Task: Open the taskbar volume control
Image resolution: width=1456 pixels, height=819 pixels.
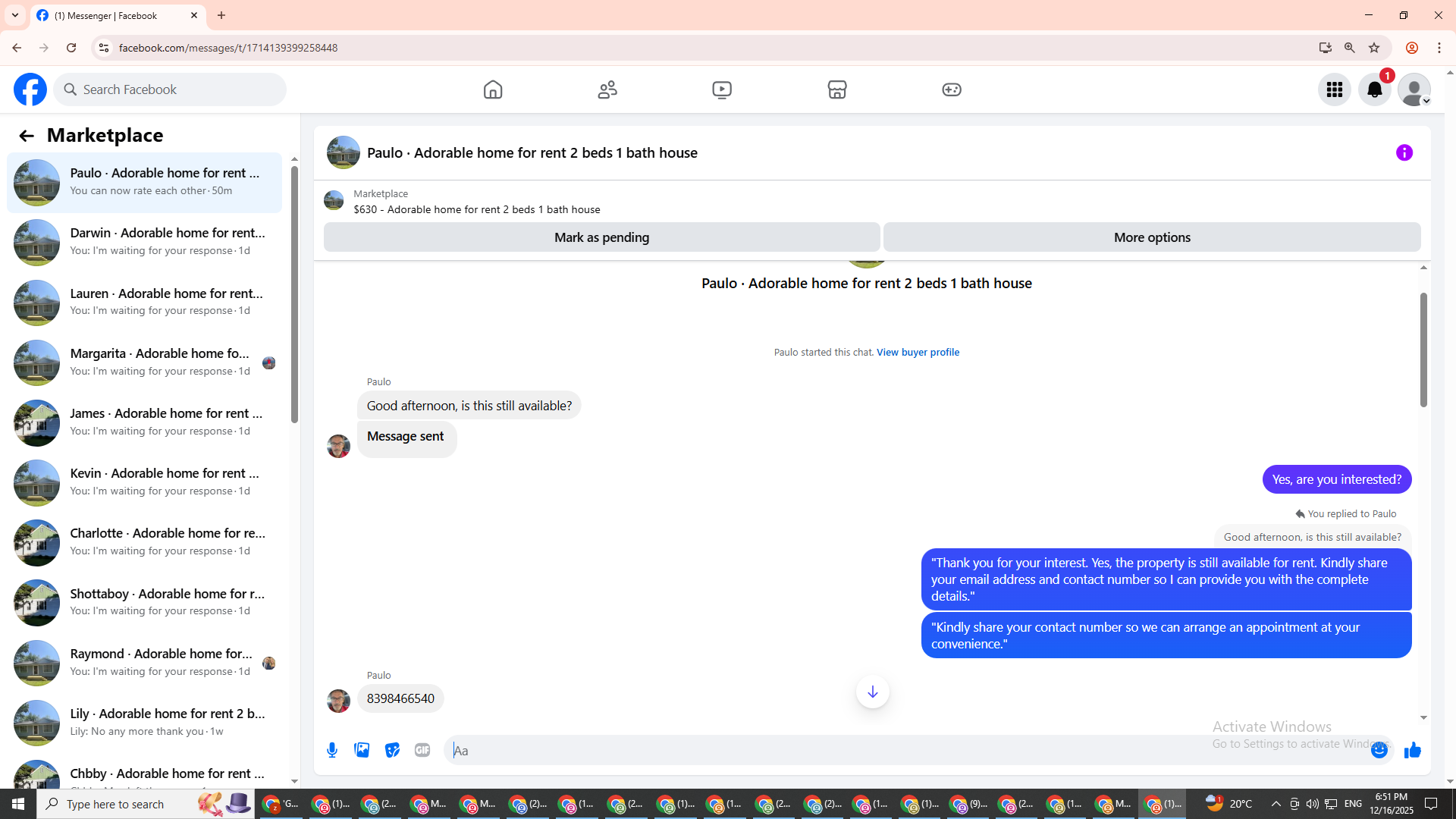Action: (1312, 804)
